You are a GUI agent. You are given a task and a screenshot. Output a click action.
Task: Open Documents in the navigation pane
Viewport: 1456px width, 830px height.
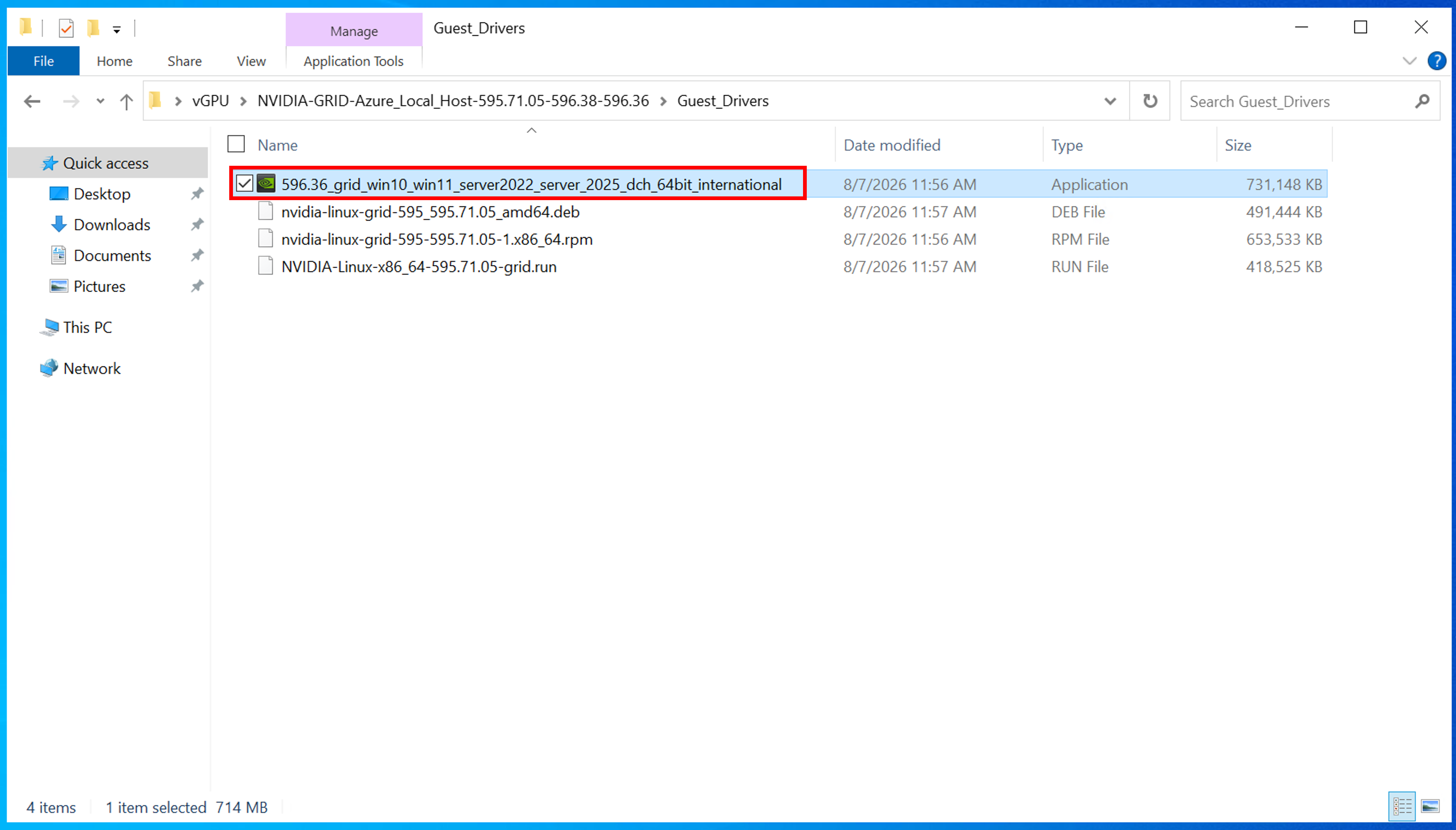point(112,255)
